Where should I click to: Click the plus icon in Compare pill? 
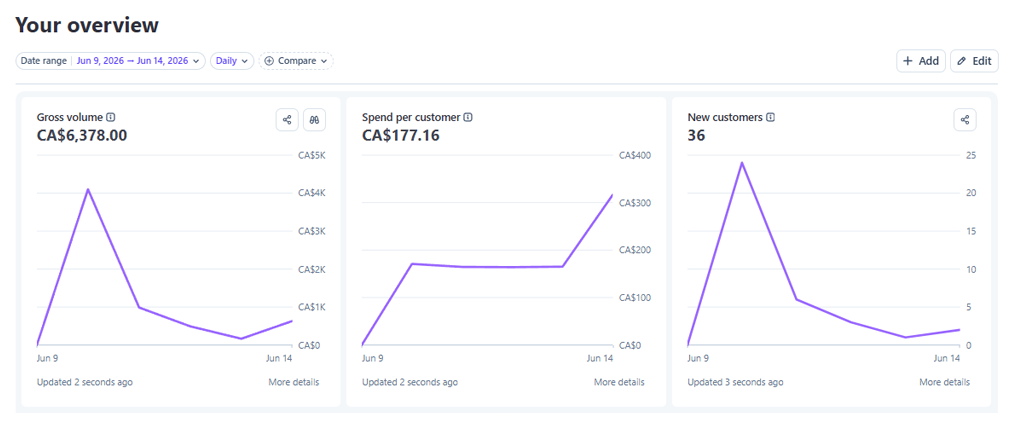(269, 61)
